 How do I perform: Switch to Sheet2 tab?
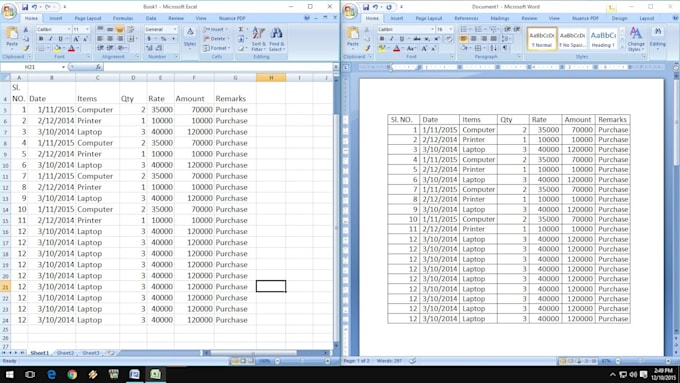pos(65,353)
